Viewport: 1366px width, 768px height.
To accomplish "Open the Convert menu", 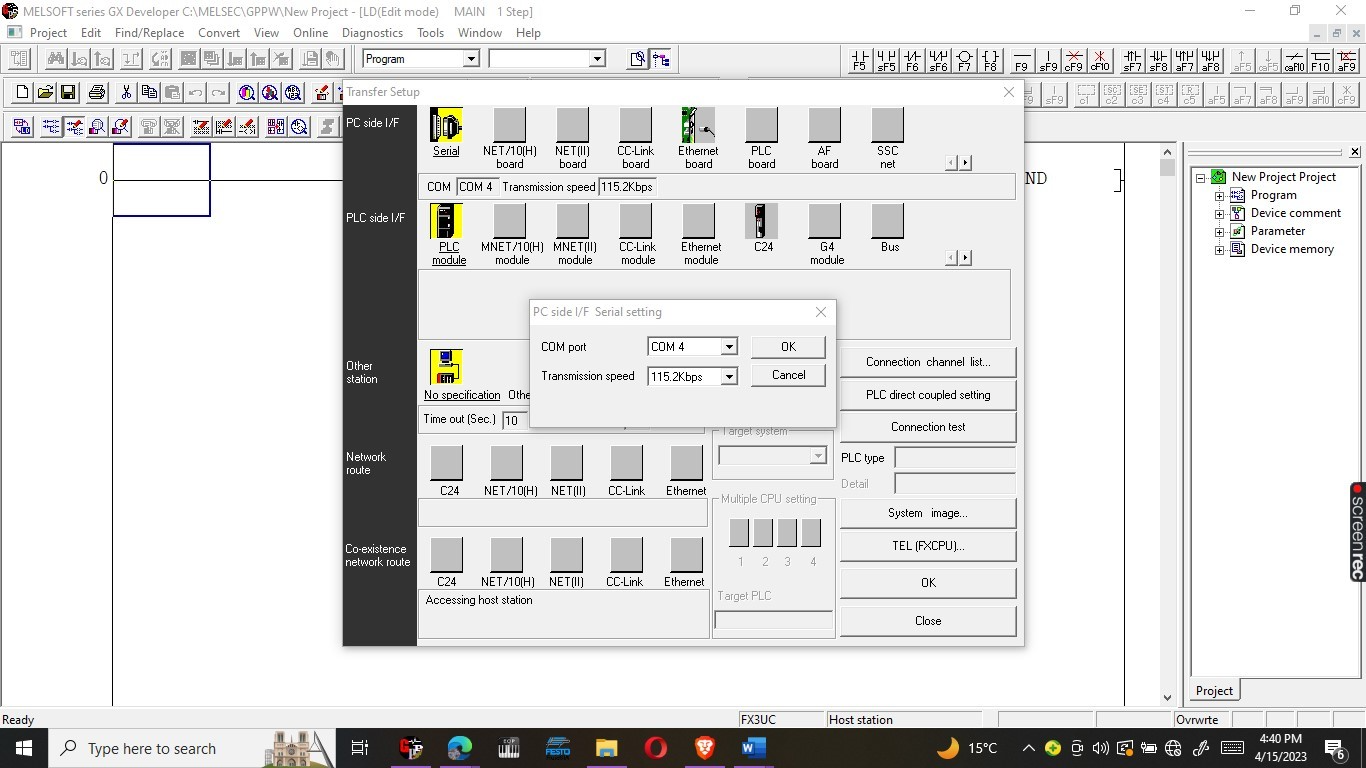I will tap(219, 33).
